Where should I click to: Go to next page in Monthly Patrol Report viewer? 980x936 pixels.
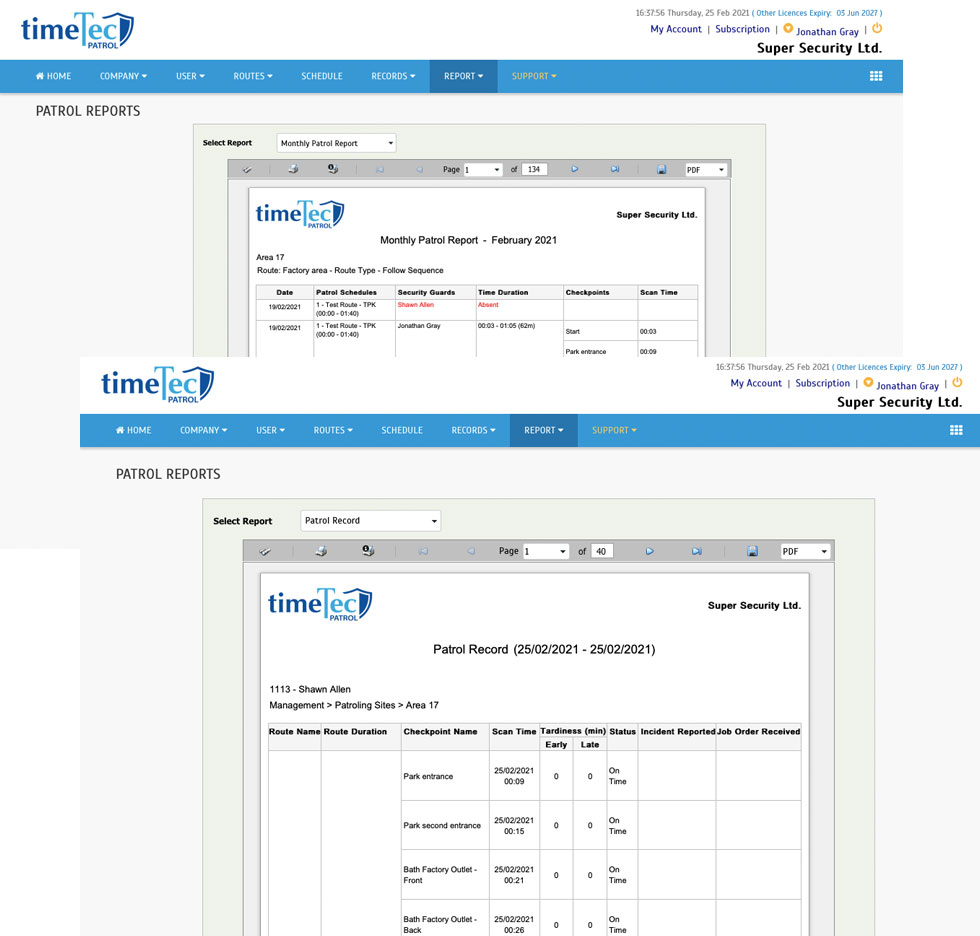(575, 170)
